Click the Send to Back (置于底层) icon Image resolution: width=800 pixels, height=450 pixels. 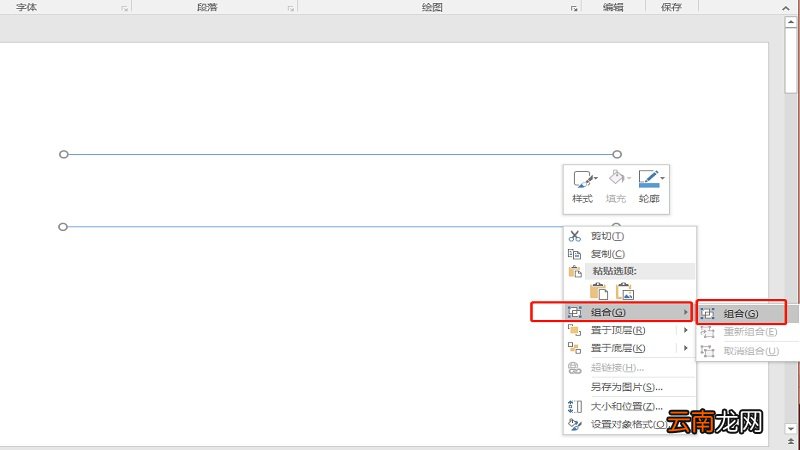(574, 349)
